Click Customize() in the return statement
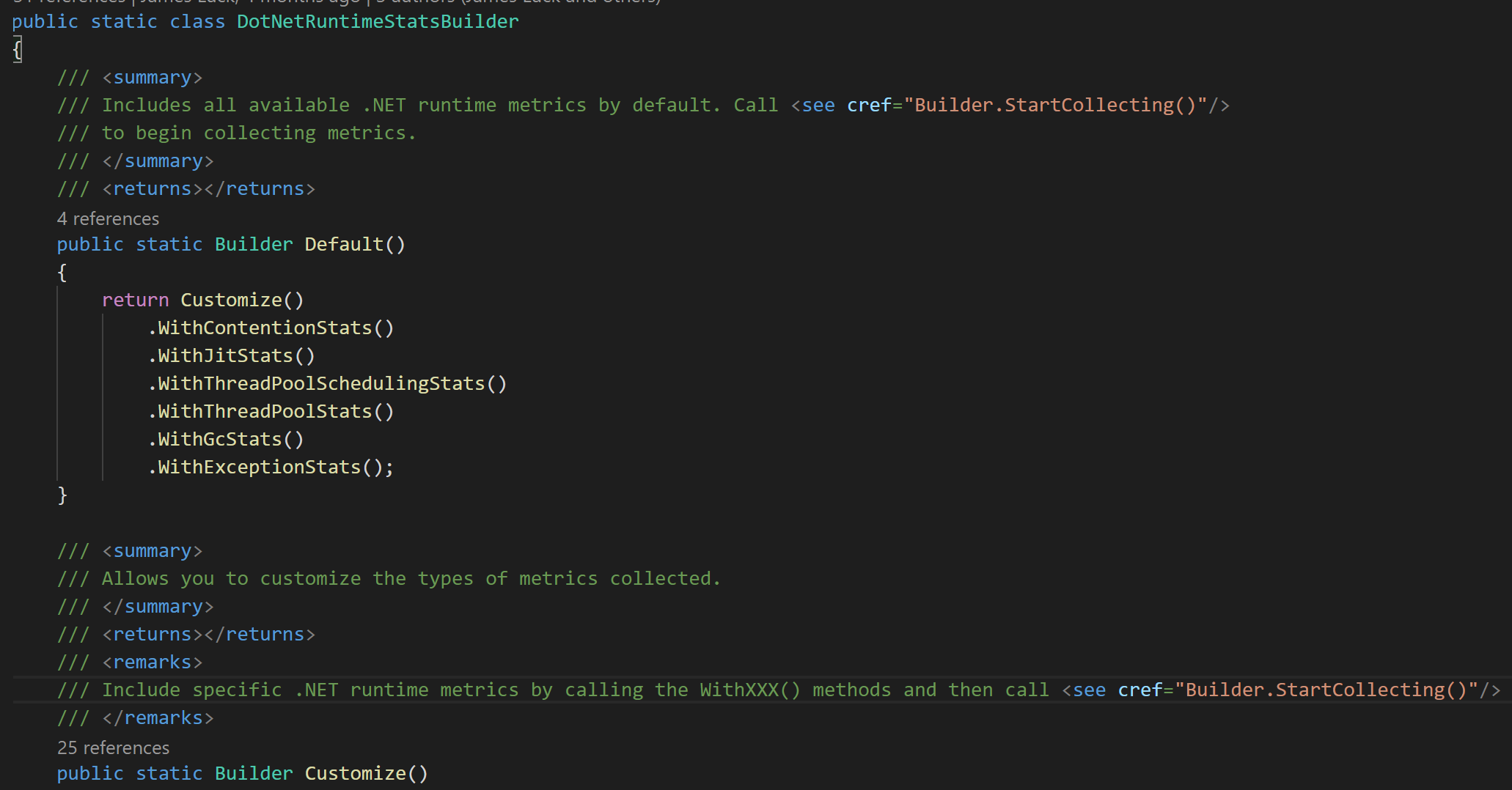The height and width of the screenshot is (790, 1512). [242, 300]
